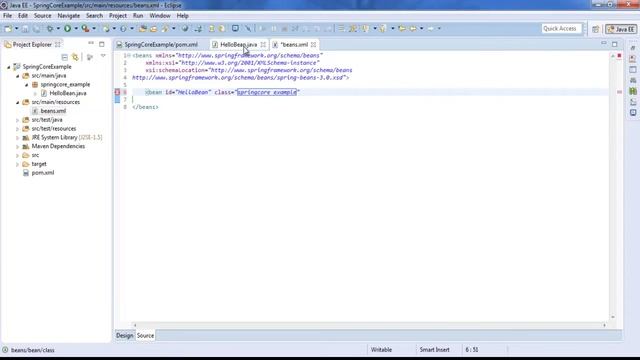This screenshot has height=360, width=640.
Task: Open the File menu
Action: [7, 16]
